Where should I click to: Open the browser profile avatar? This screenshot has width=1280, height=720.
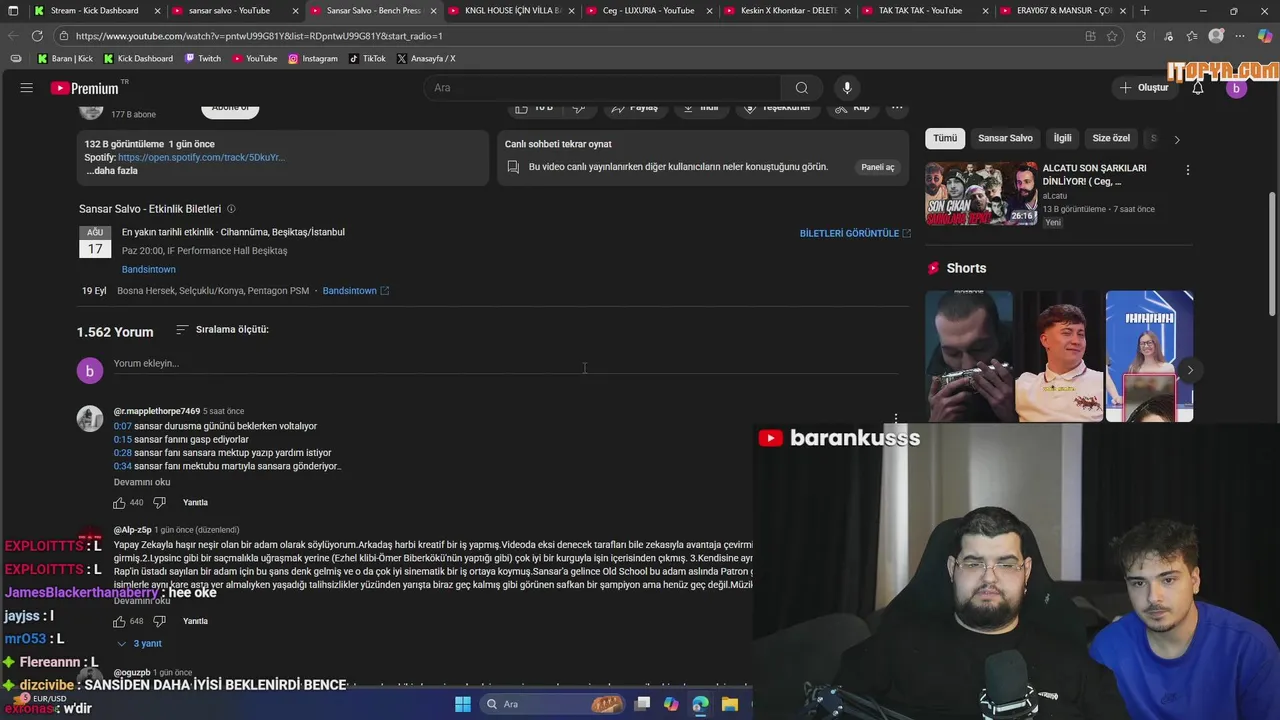(1216, 36)
